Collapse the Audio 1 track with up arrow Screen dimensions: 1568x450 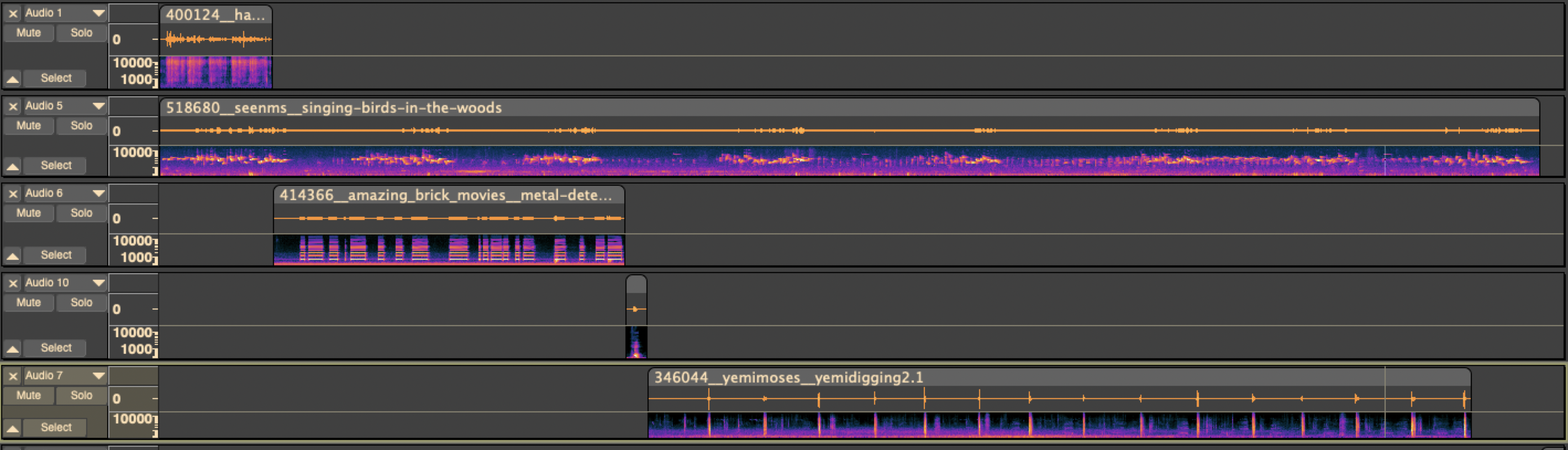click(x=13, y=79)
